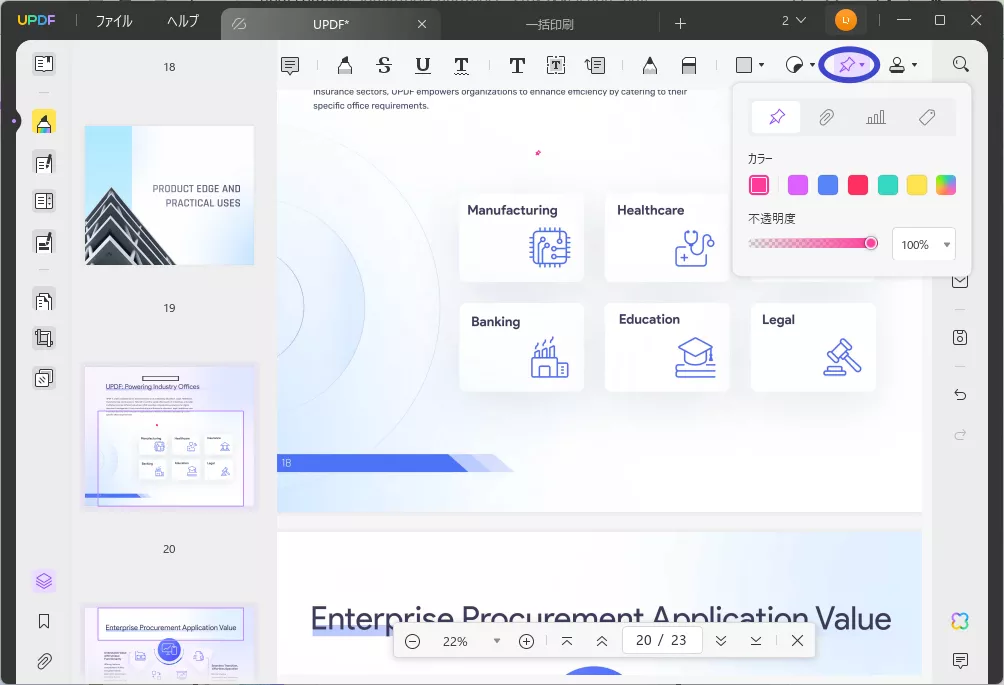Viewport: 1004px width, 685px height.
Task: Open the rectangle shape dropdown arrow
Action: click(761, 65)
